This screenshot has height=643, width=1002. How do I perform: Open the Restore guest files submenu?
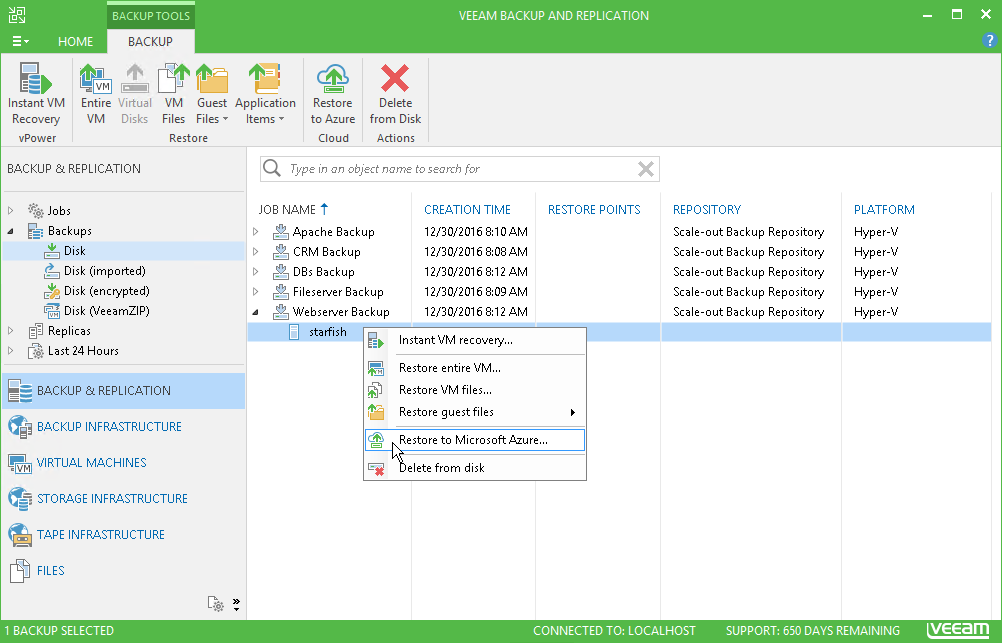pos(475,412)
